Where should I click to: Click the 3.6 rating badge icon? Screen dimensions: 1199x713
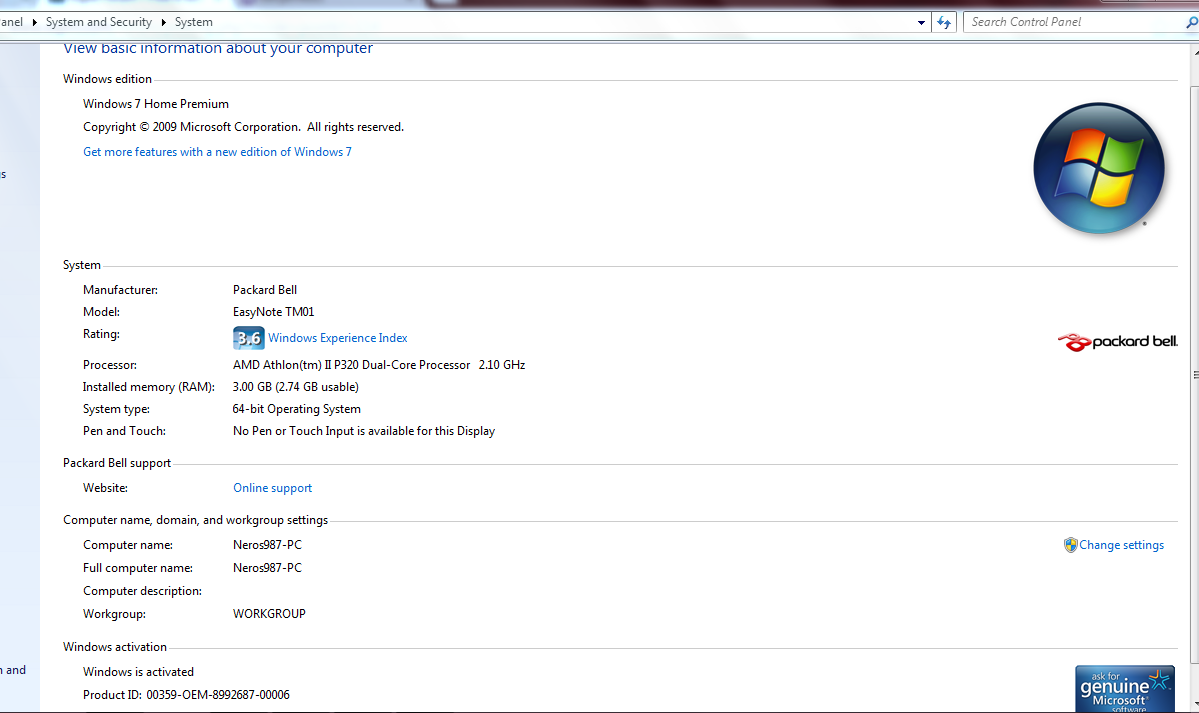pyautogui.click(x=249, y=338)
